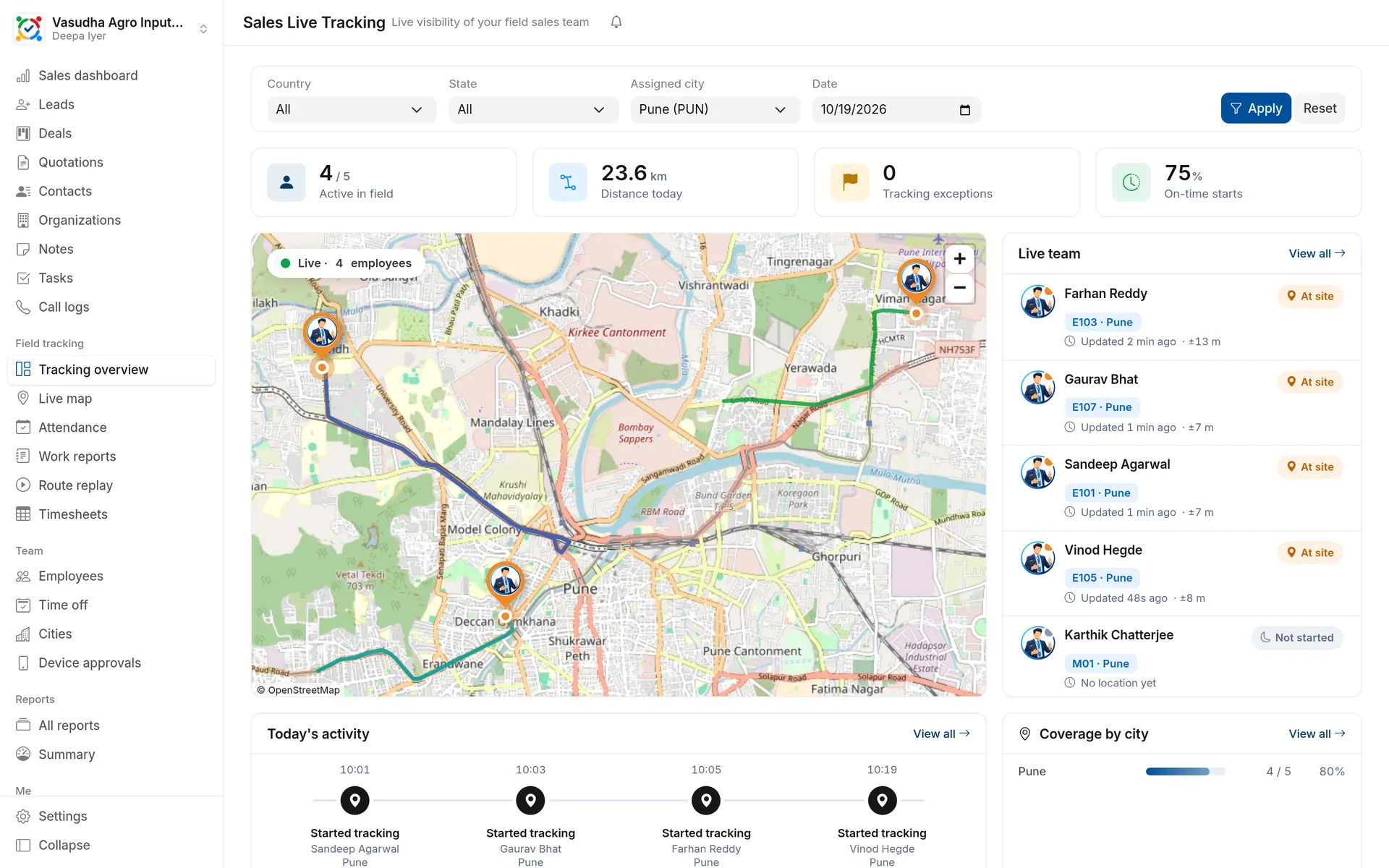
Task: Open Attendance in Field tracking
Action: [x=111, y=427]
